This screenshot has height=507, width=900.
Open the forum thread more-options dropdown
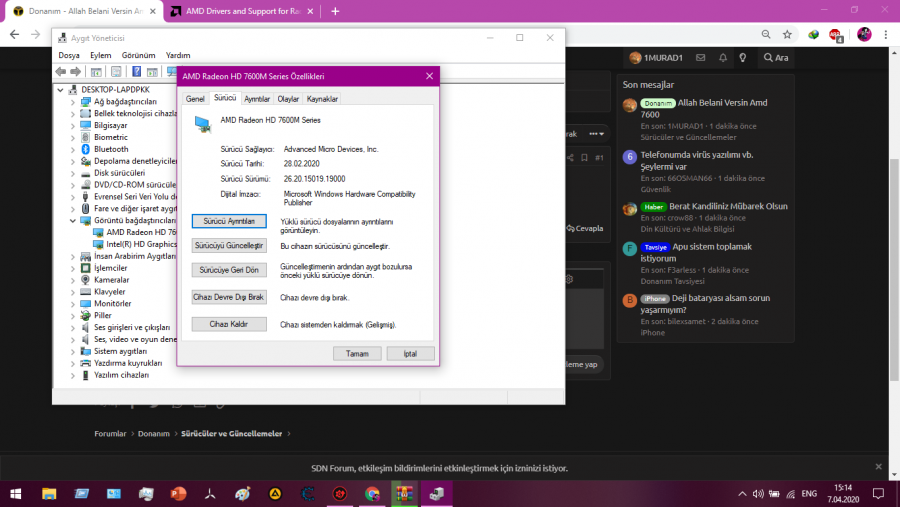596,134
